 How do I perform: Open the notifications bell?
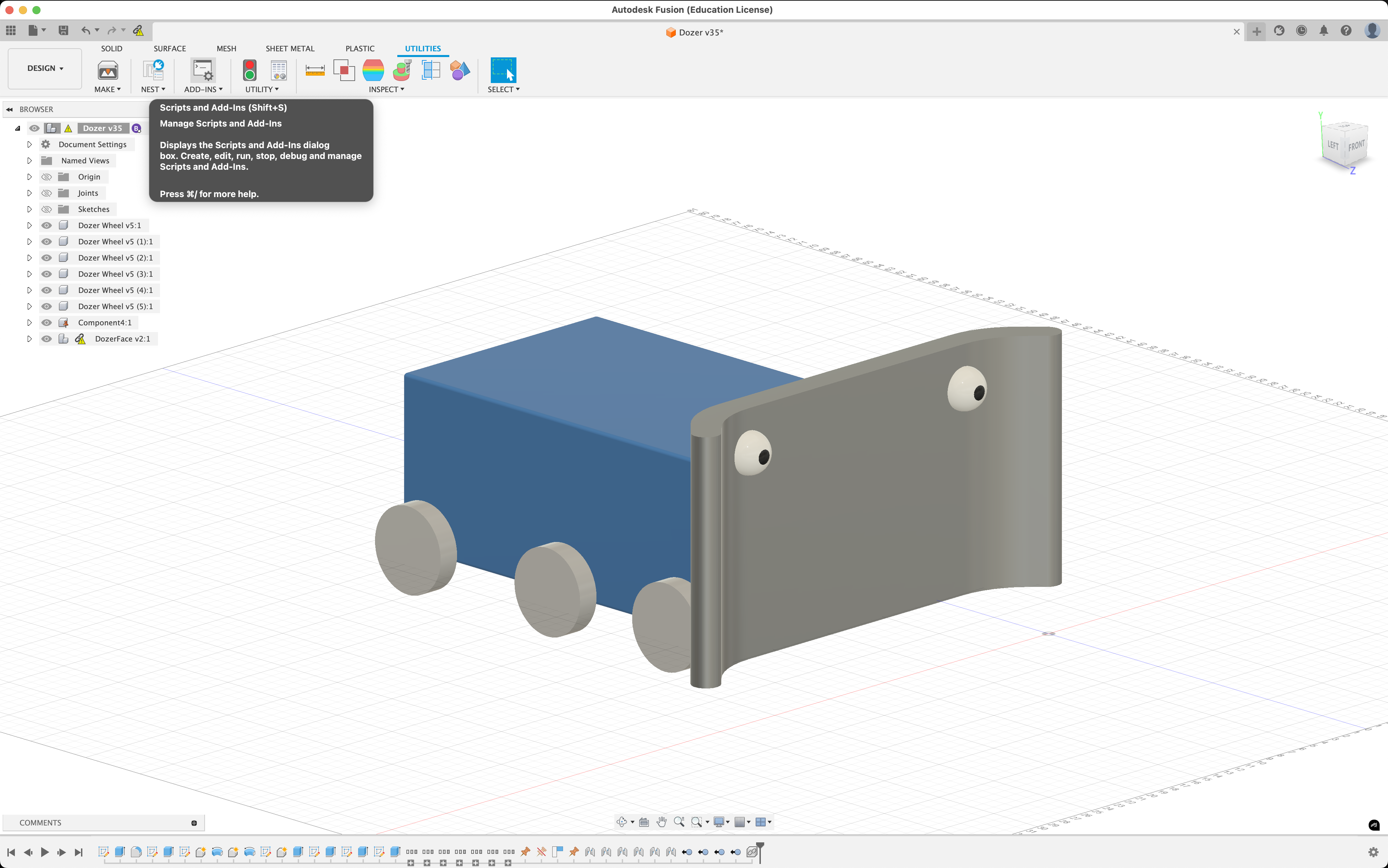tap(1324, 31)
